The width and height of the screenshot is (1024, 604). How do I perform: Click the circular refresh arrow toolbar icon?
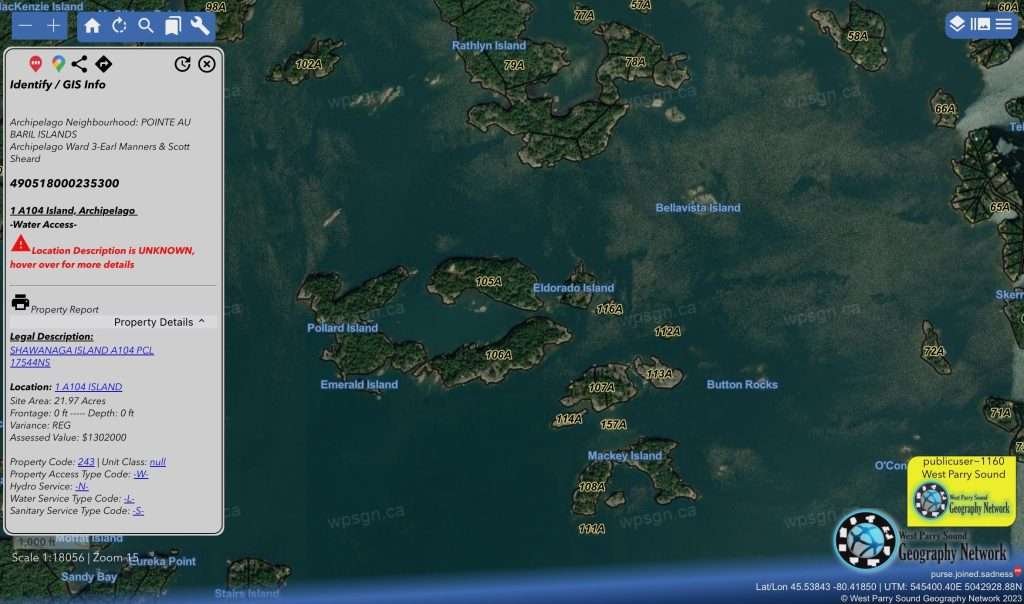point(120,26)
